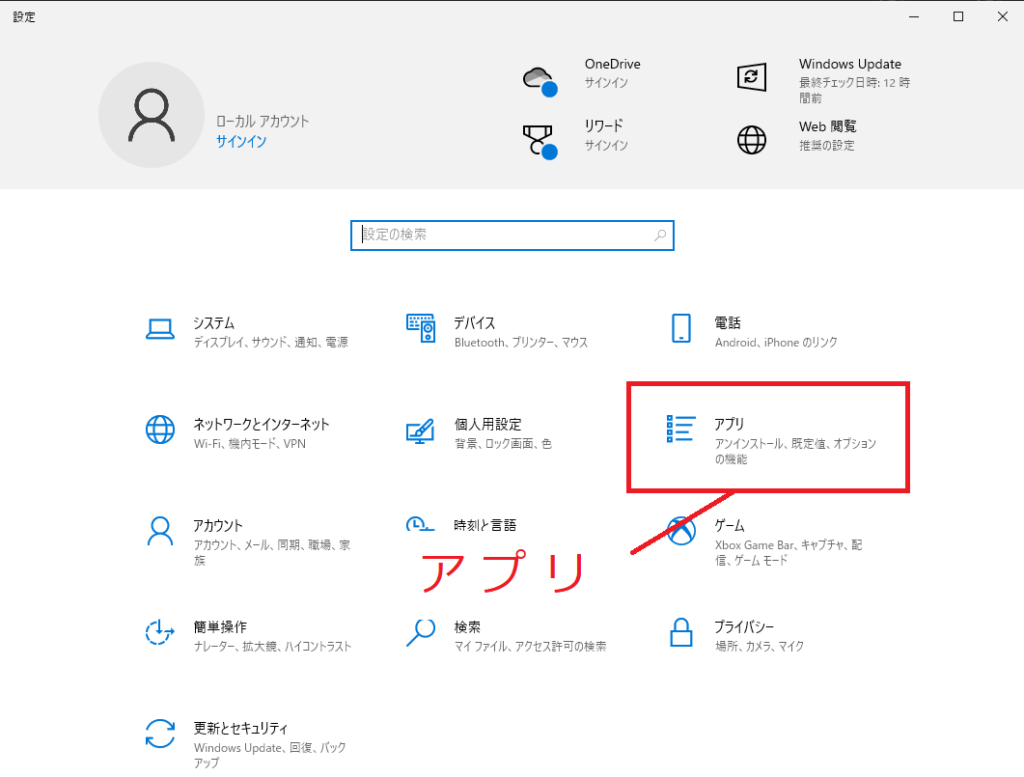Open the 検索 magnifying glass icon

[x=421, y=632]
